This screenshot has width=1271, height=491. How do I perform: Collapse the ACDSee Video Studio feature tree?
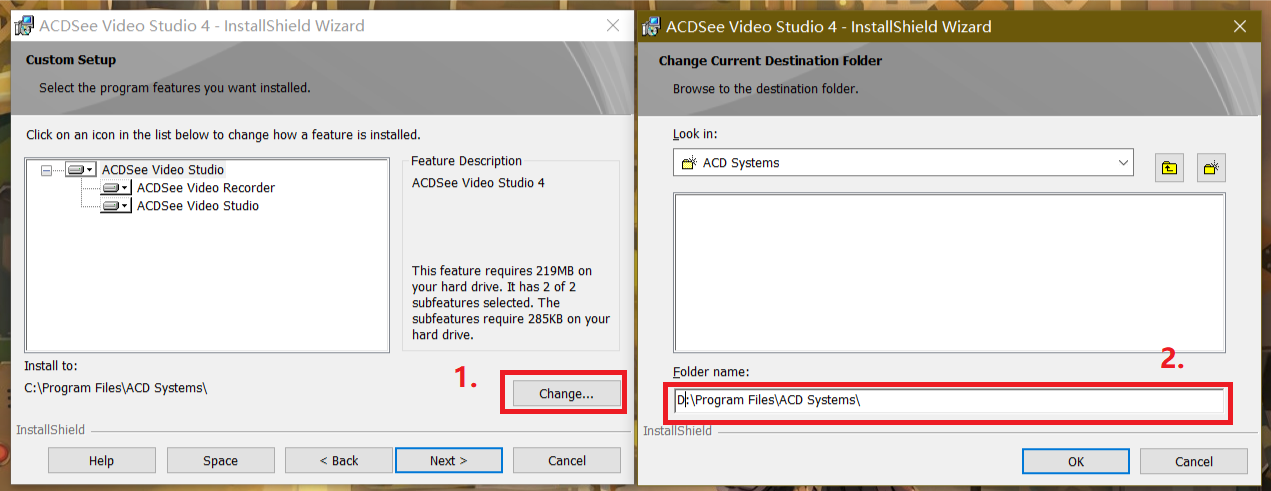tap(46, 171)
